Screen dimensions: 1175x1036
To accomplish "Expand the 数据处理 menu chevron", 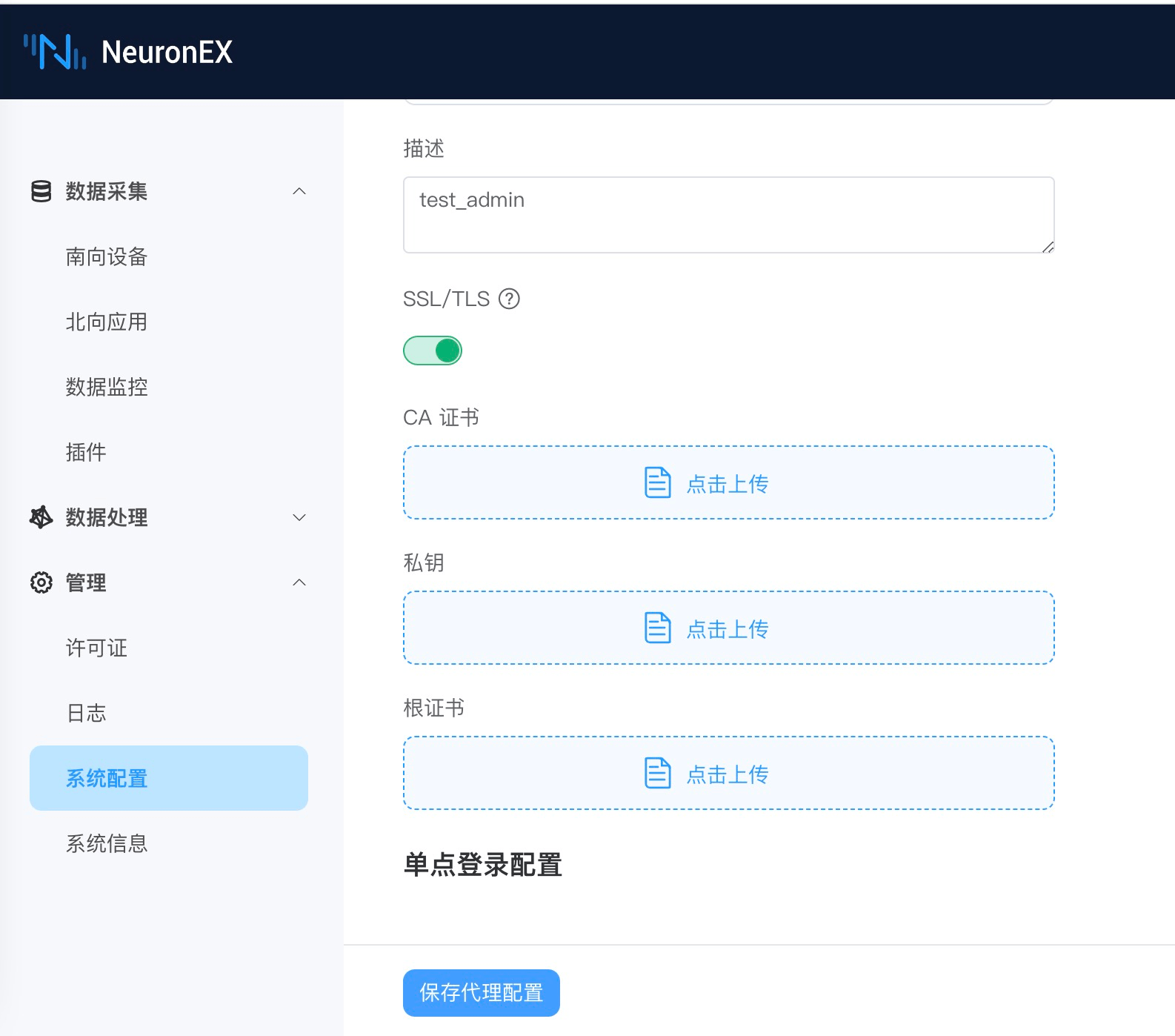I will pyautogui.click(x=299, y=517).
